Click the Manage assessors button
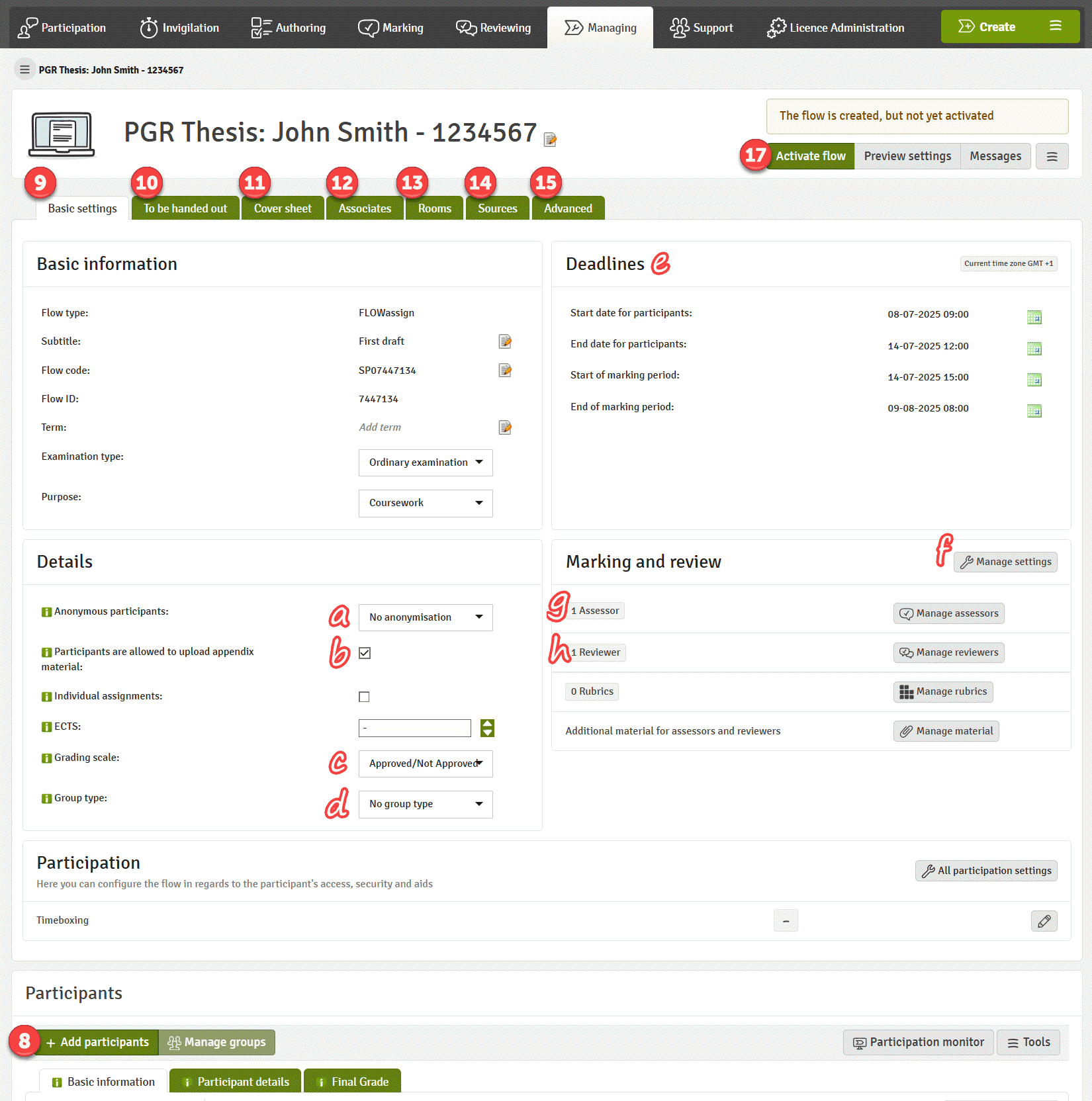The width and height of the screenshot is (1092, 1101). click(948, 613)
